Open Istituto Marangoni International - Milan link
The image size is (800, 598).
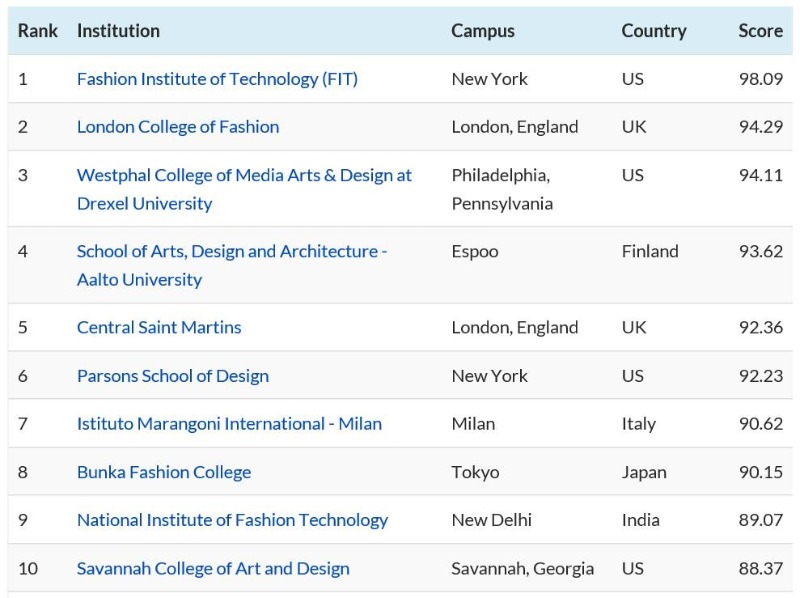pos(229,424)
